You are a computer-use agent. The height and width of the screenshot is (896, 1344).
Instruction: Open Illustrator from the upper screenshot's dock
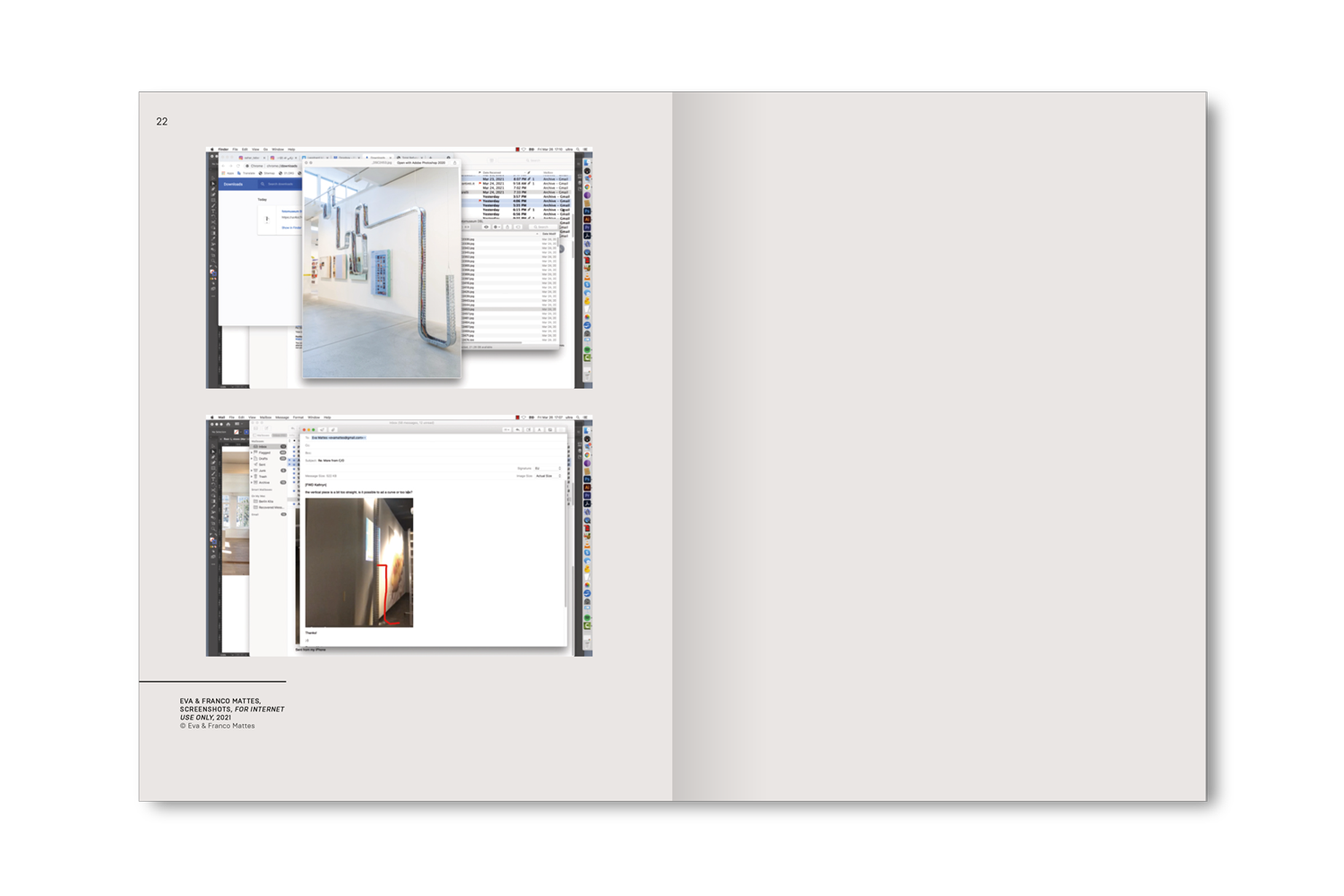[587, 220]
